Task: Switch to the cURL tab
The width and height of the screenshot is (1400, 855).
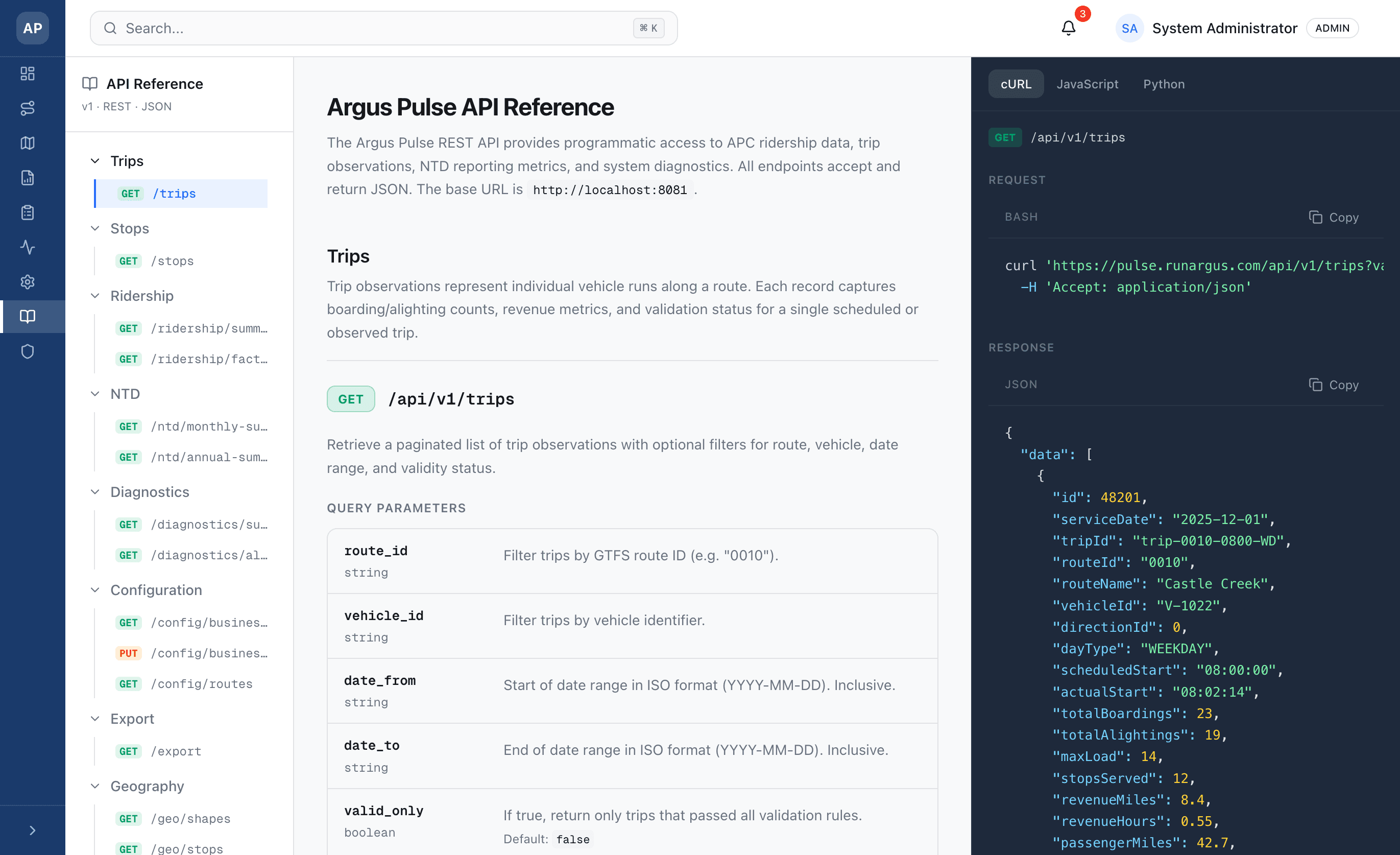Action: 1016,84
